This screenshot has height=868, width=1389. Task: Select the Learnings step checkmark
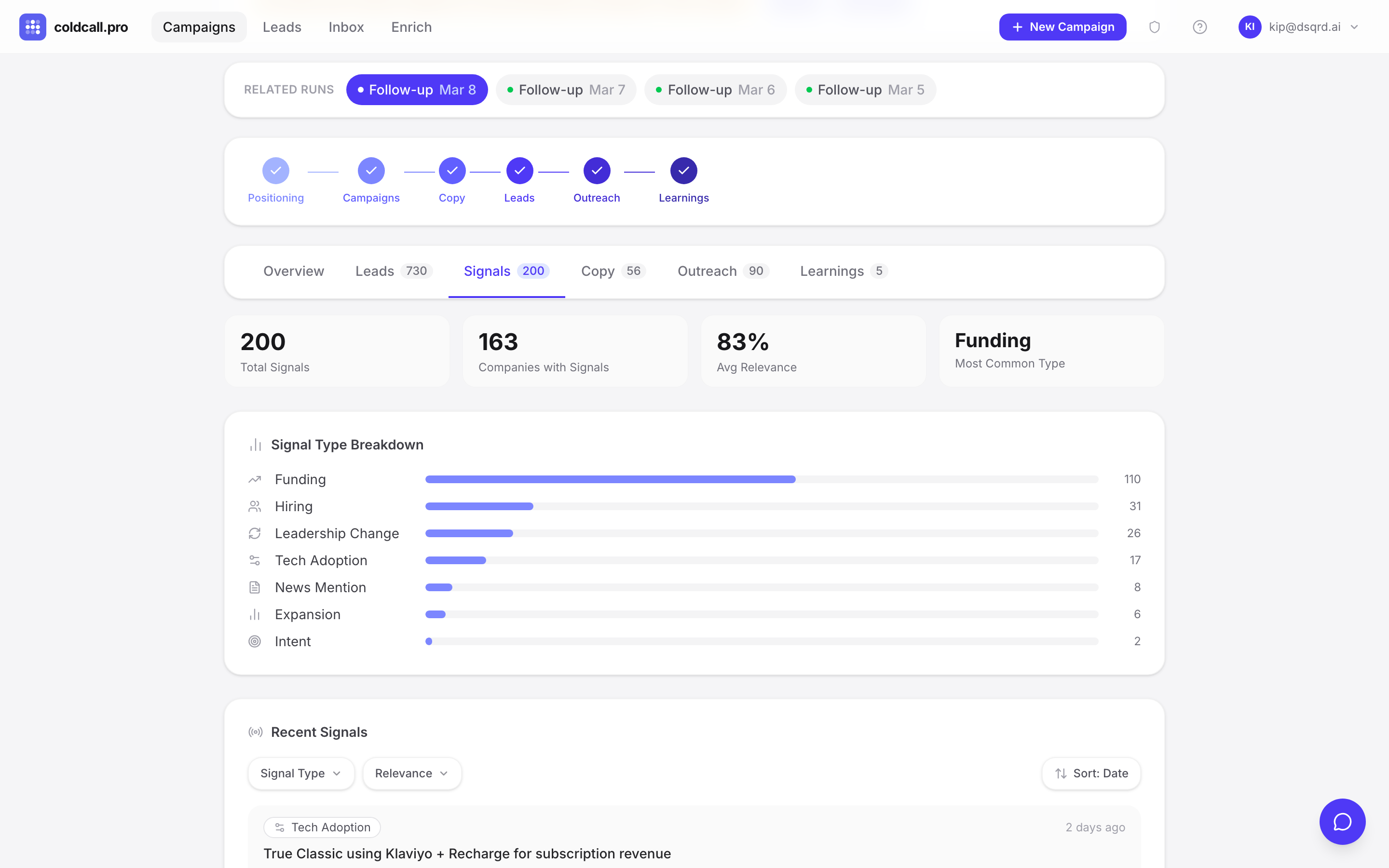[683, 171]
